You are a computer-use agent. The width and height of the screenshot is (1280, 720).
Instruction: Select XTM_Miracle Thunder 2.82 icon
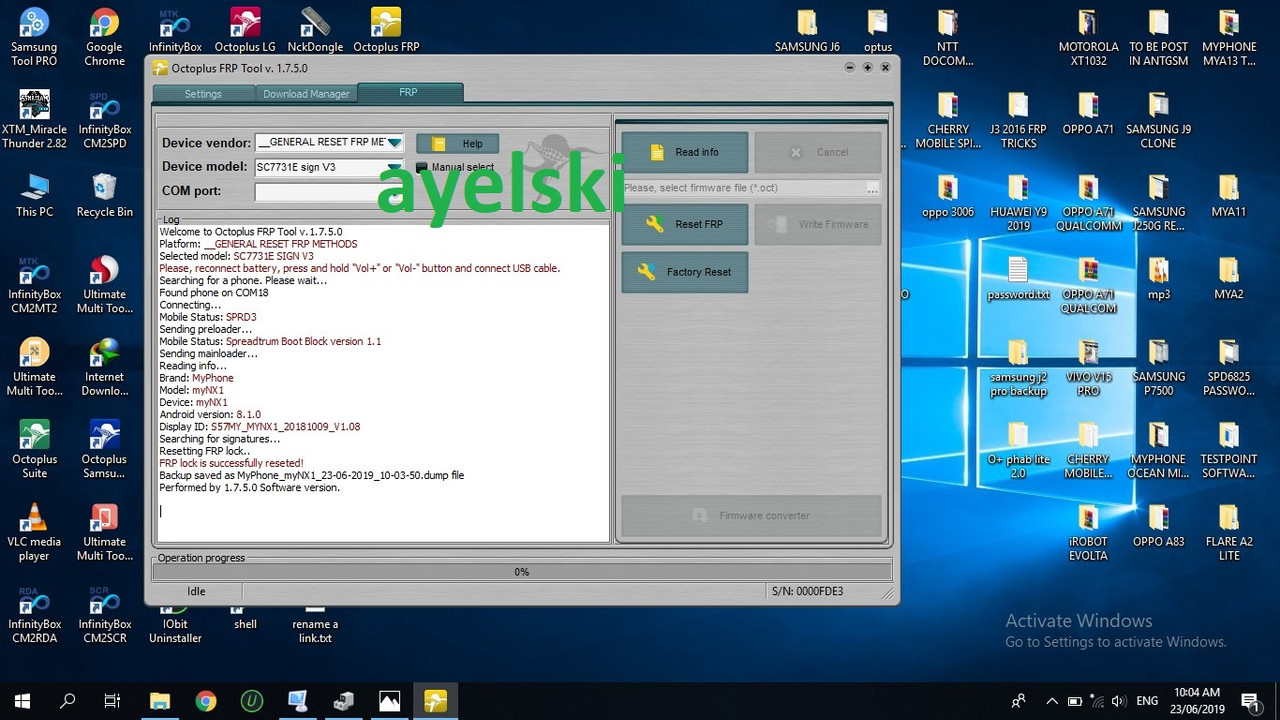tap(34, 120)
